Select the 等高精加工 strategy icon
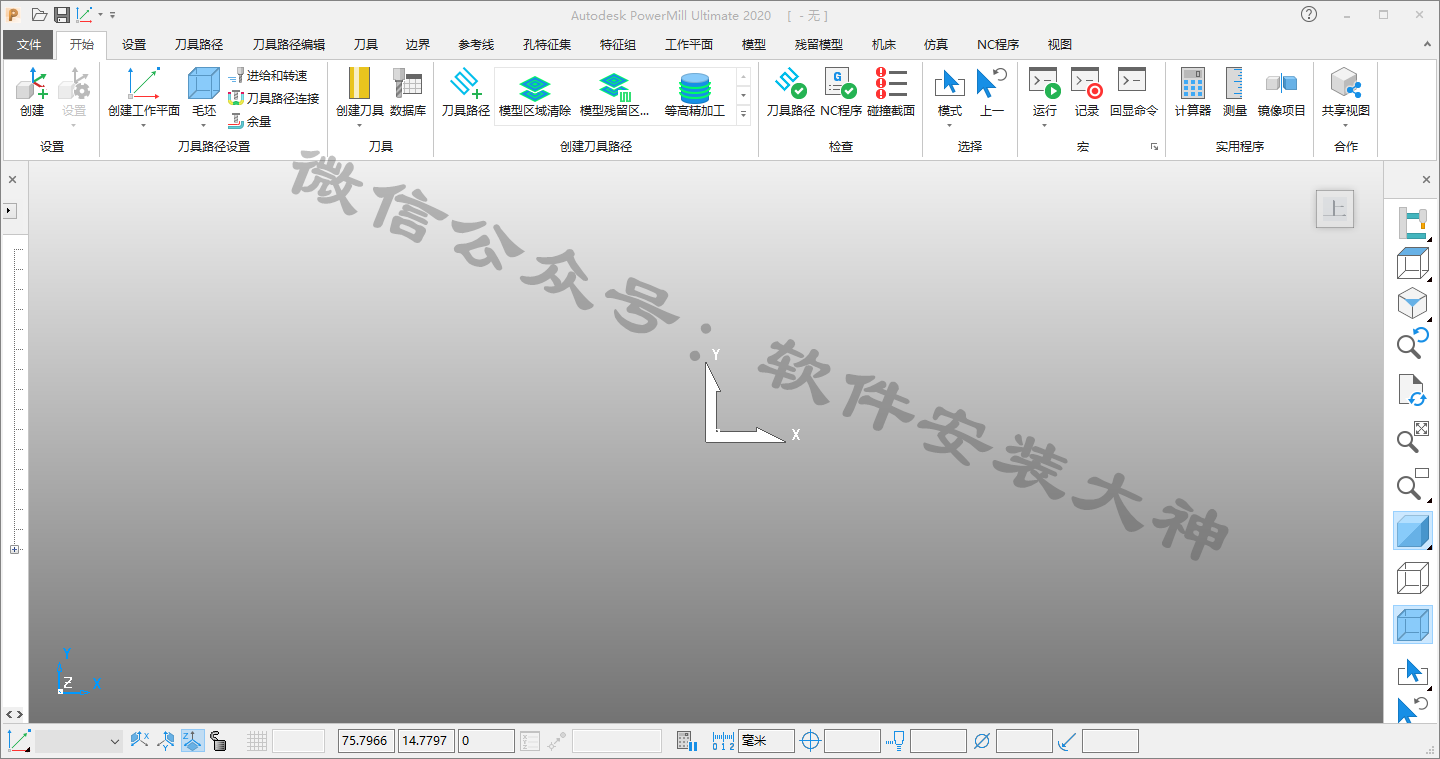1440x759 pixels. (x=694, y=95)
